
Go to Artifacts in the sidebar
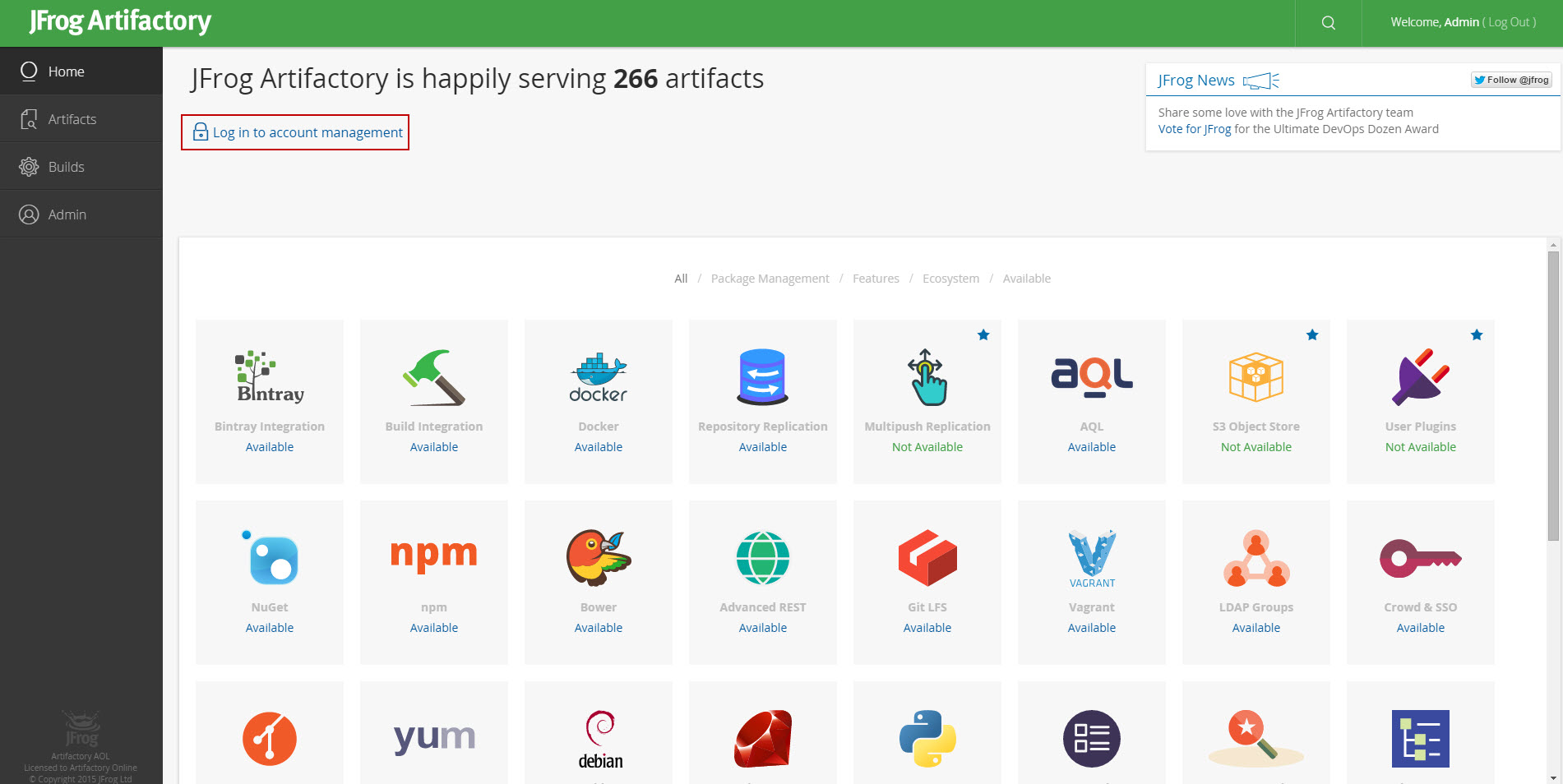72,119
